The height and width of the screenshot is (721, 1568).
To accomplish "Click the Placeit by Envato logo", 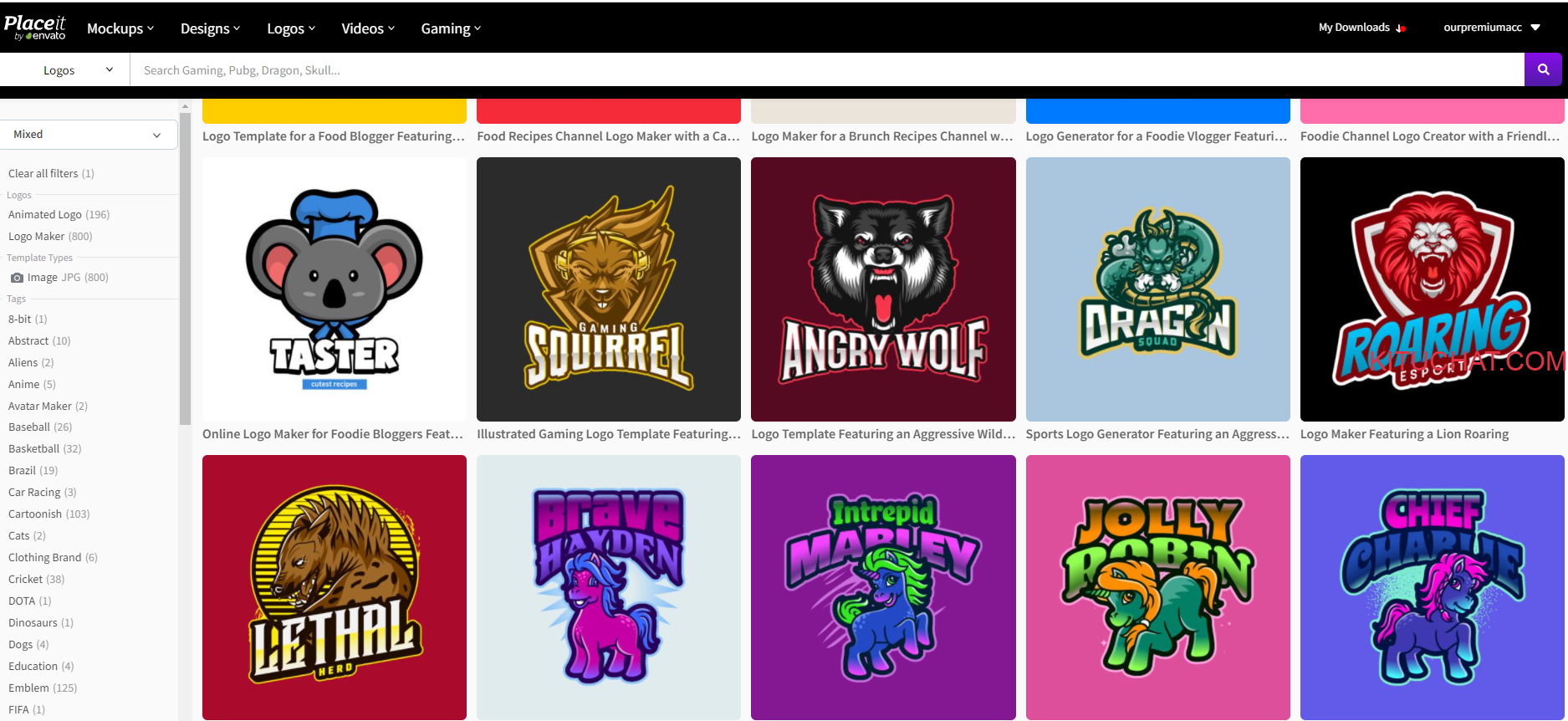I will point(35,28).
